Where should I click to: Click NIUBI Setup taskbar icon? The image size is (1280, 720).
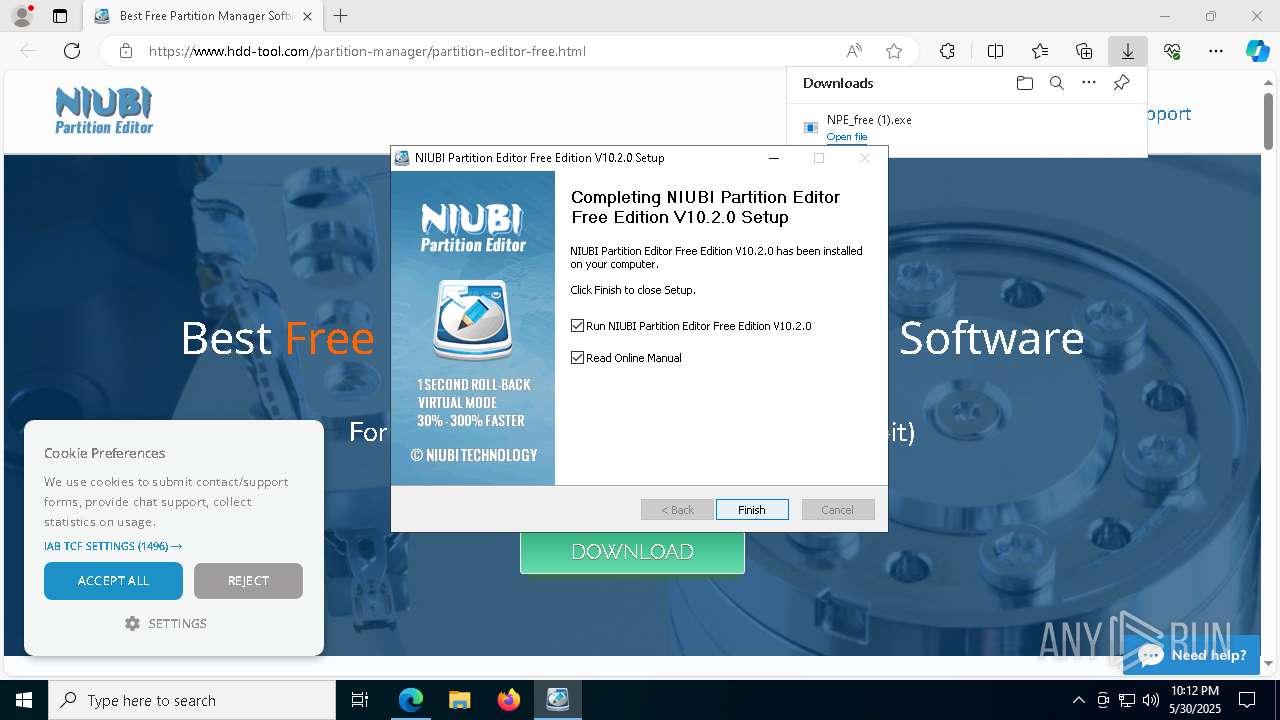pyautogui.click(x=558, y=700)
